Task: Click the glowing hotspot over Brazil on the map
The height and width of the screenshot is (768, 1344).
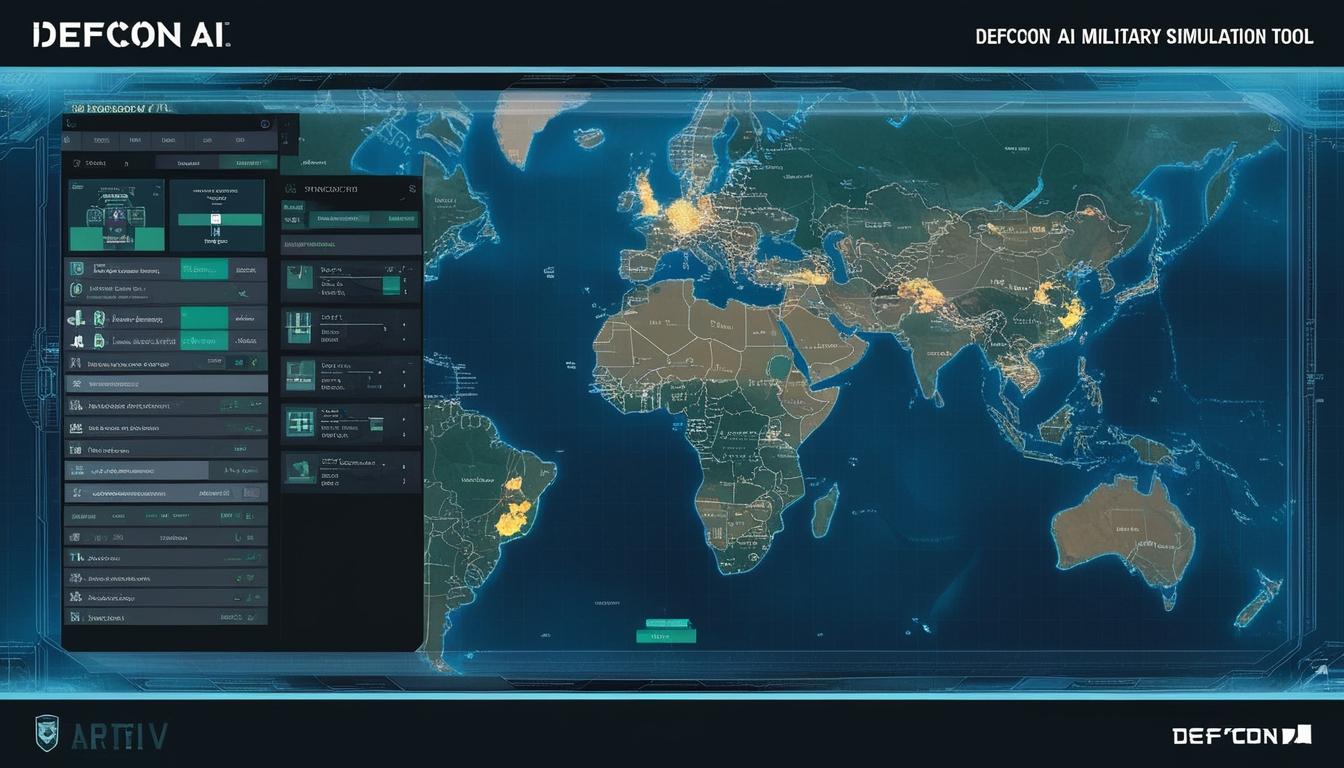Action: pyautogui.click(x=513, y=510)
